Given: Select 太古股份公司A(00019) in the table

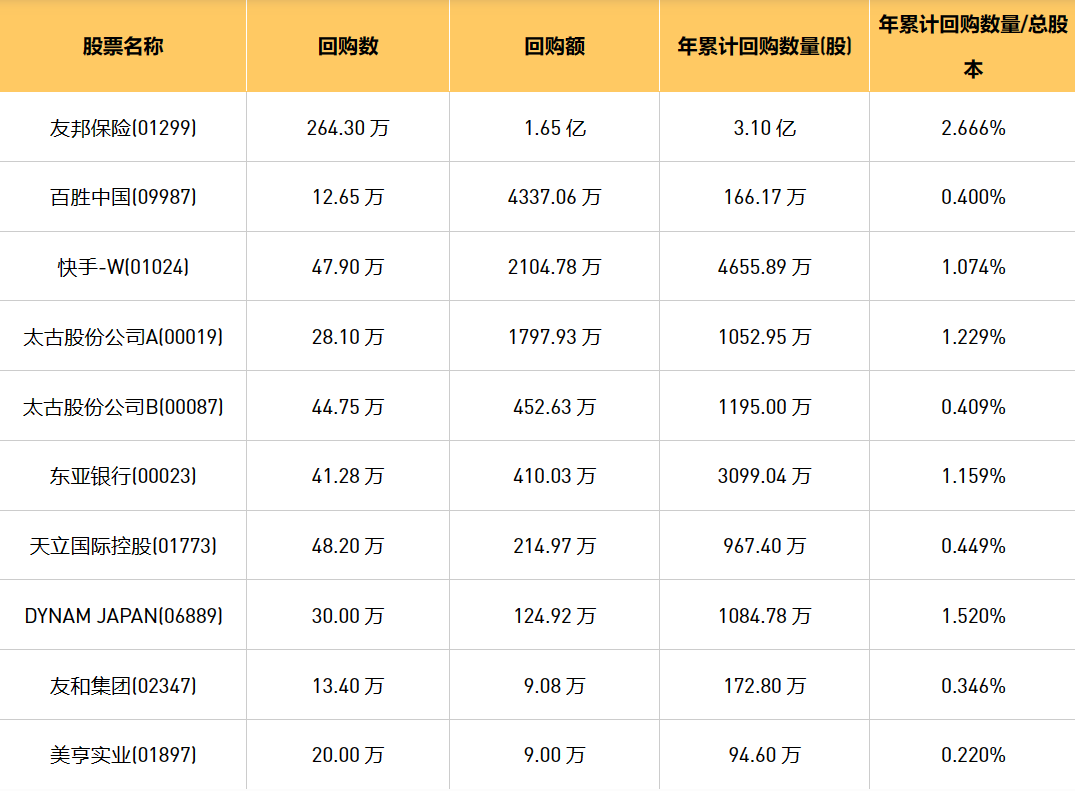Looking at the screenshot, I should [x=123, y=337].
